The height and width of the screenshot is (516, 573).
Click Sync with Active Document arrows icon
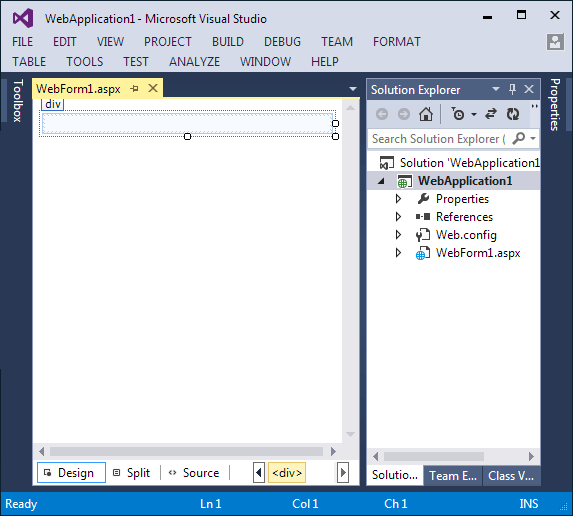491,114
